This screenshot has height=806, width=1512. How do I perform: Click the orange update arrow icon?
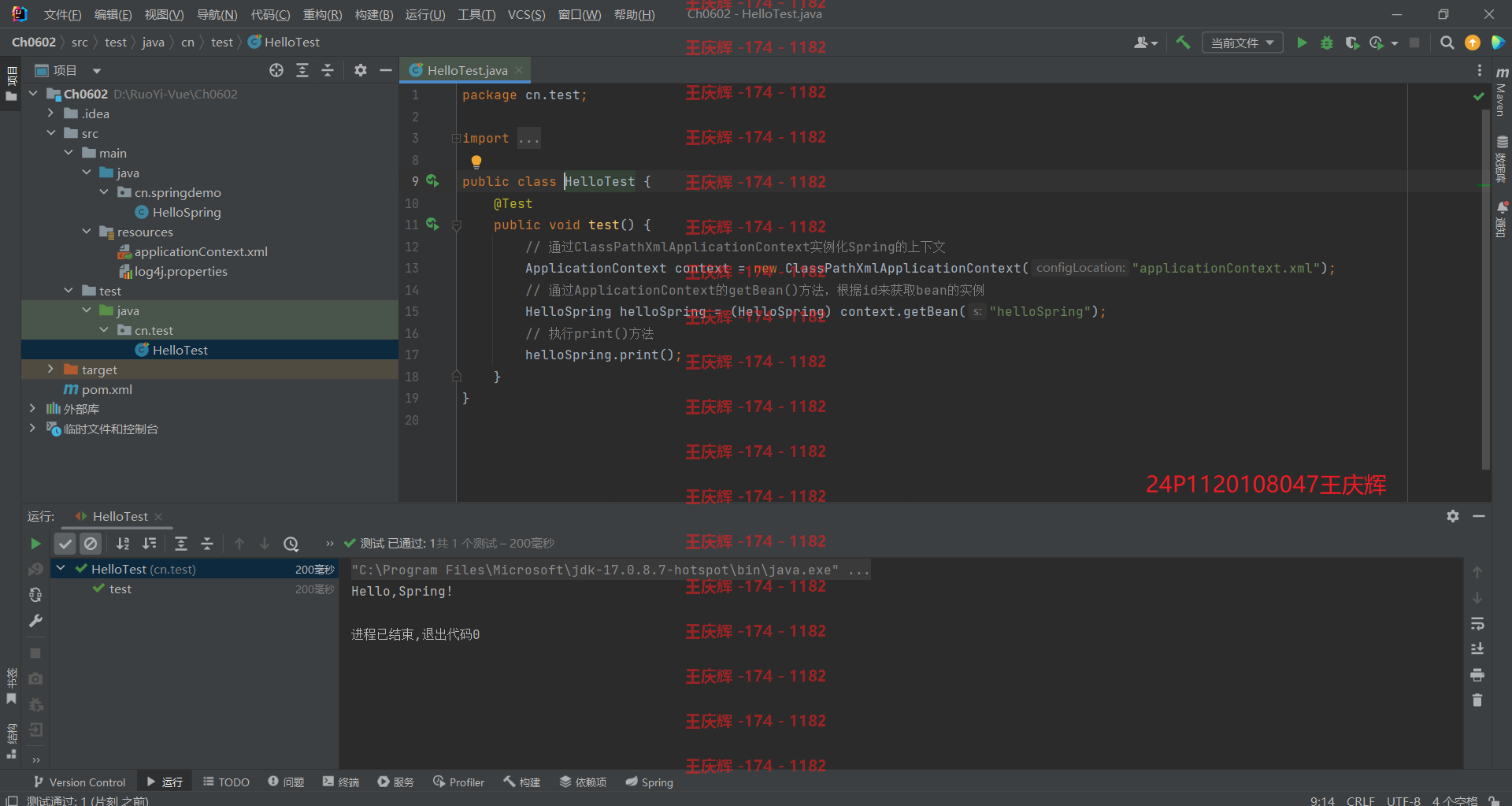click(x=1472, y=43)
